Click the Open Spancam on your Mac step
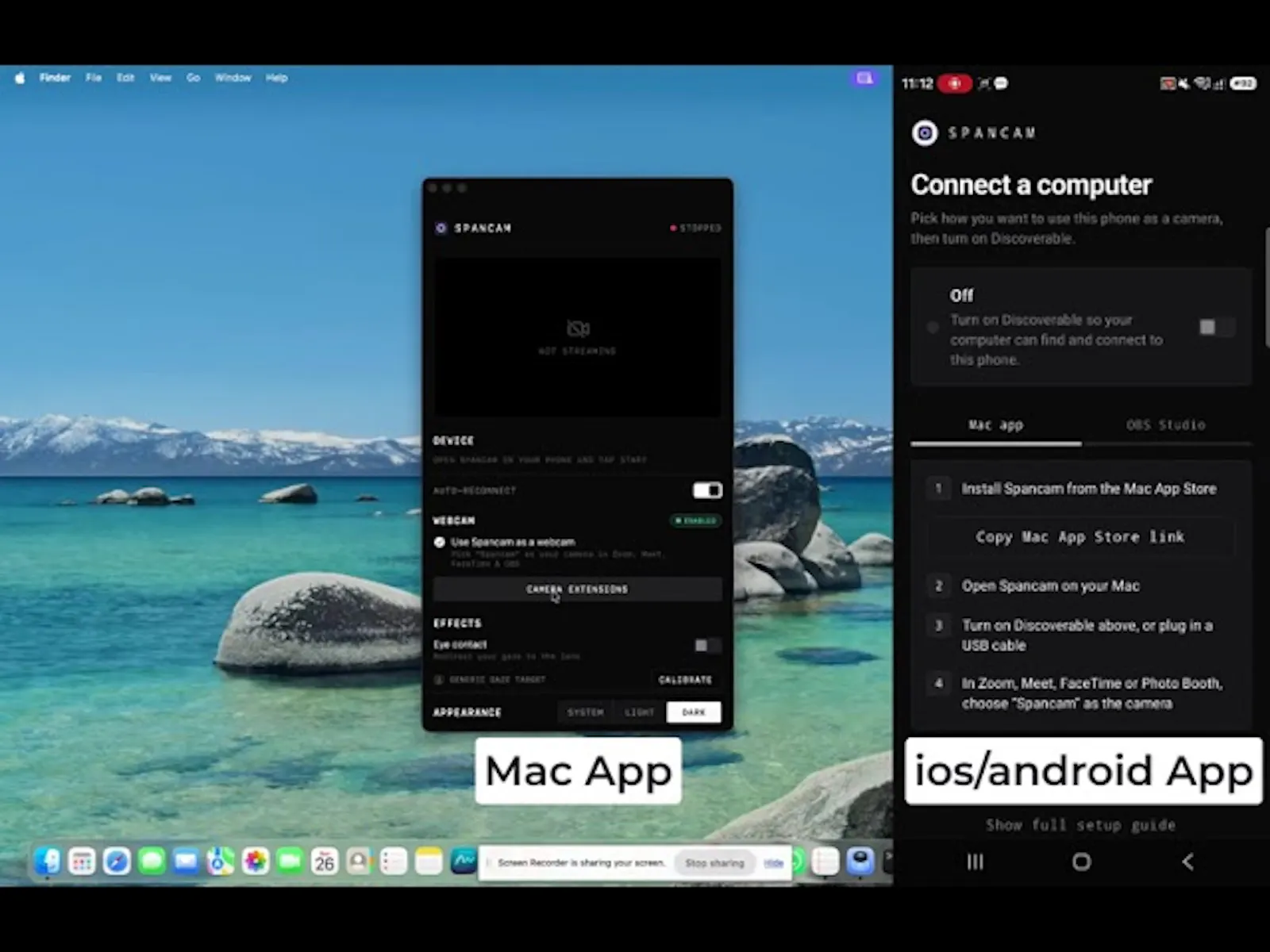 coord(1050,586)
